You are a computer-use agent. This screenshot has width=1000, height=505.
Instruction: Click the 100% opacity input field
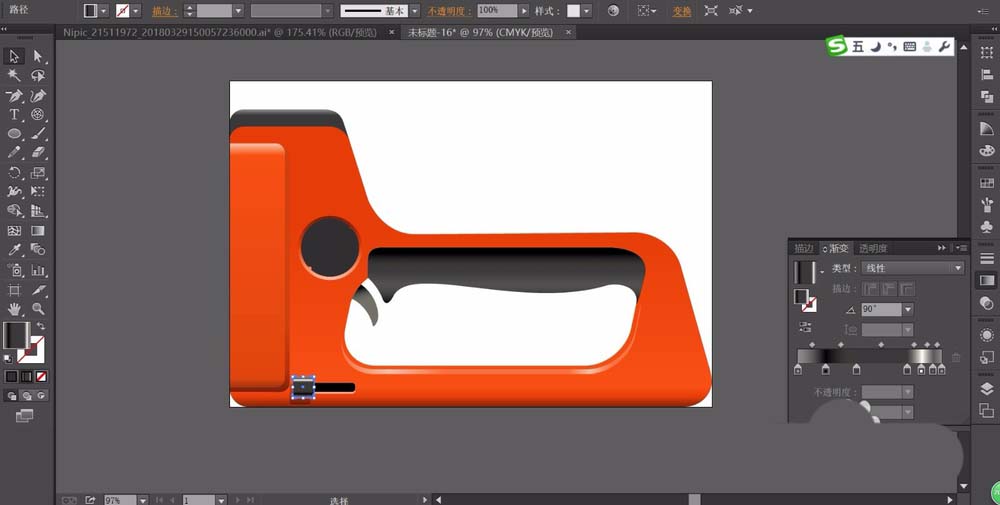(497, 11)
